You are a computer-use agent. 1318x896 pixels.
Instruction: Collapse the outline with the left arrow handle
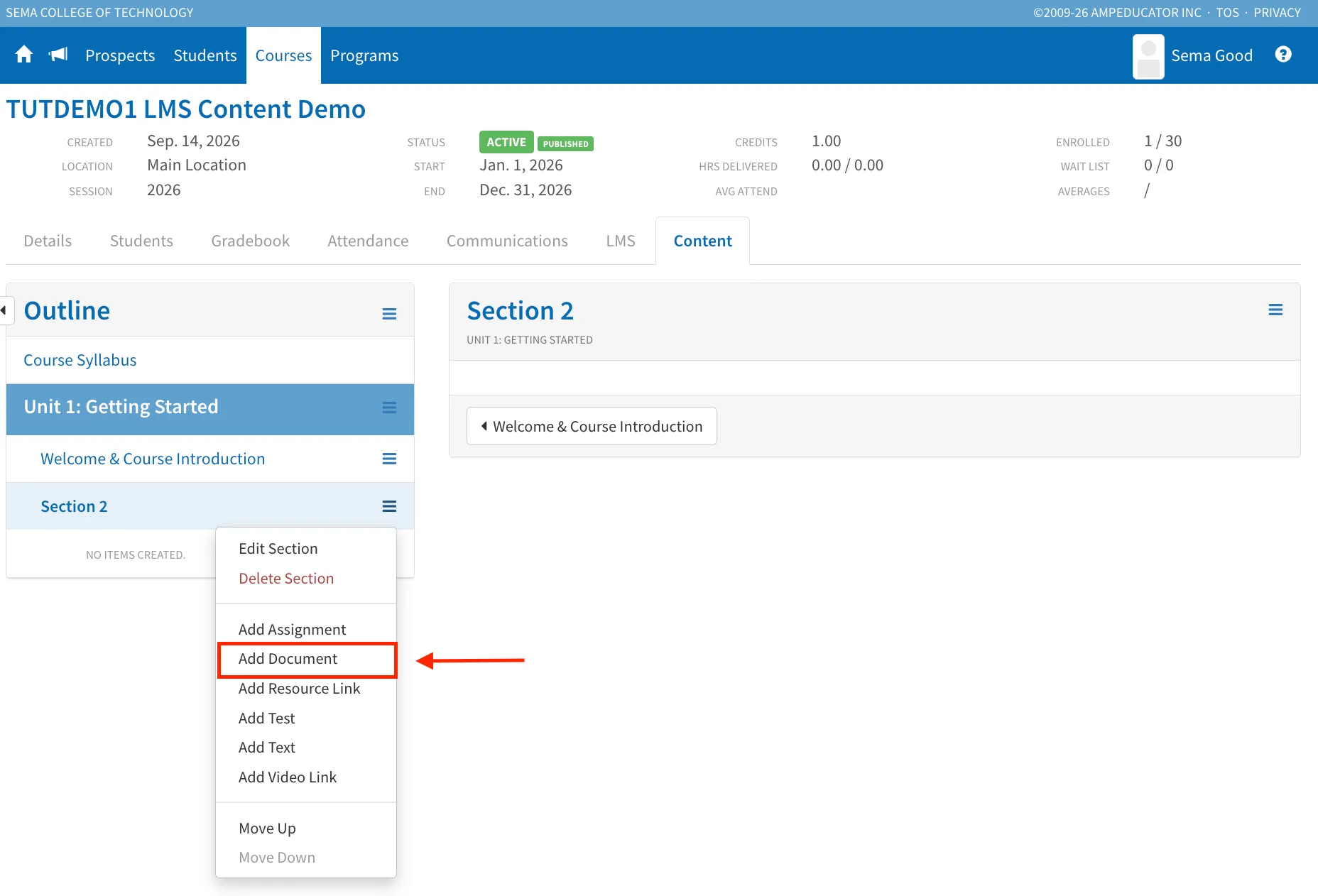tap(6, 310)
